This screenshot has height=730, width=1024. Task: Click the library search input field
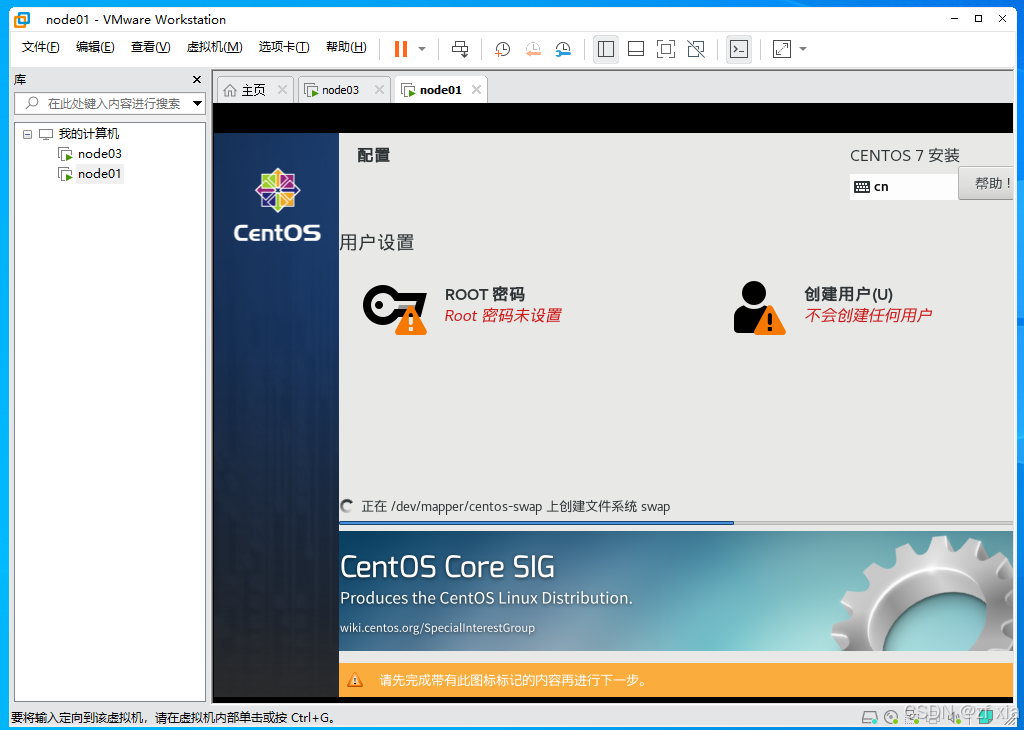110,103
